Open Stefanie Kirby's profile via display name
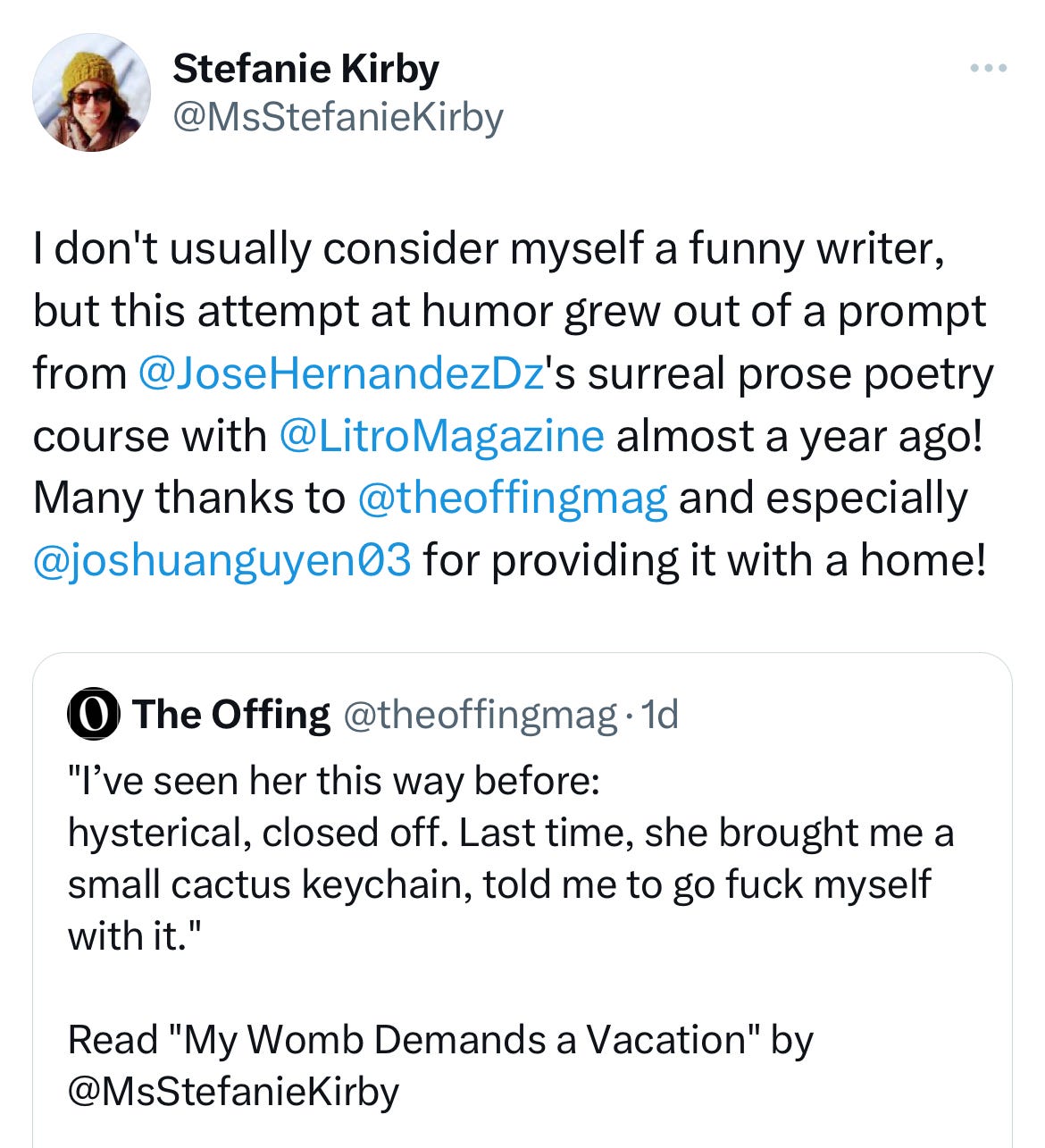The height and width of the screenshot is (1148, 1045). (x=305, y=69)
